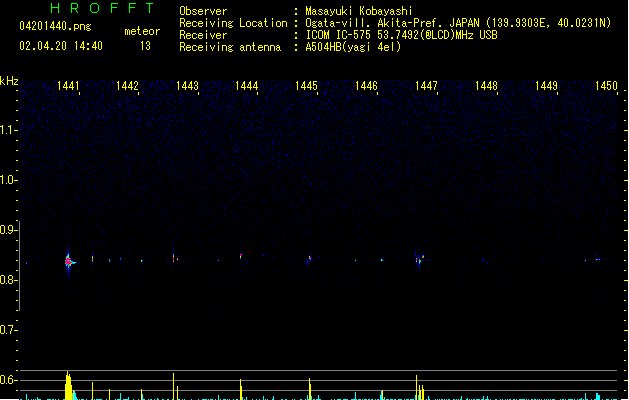Click the word meteor above the count
Image resolution: width=629 pixels, height=400 pixels.
click(142, 31)
